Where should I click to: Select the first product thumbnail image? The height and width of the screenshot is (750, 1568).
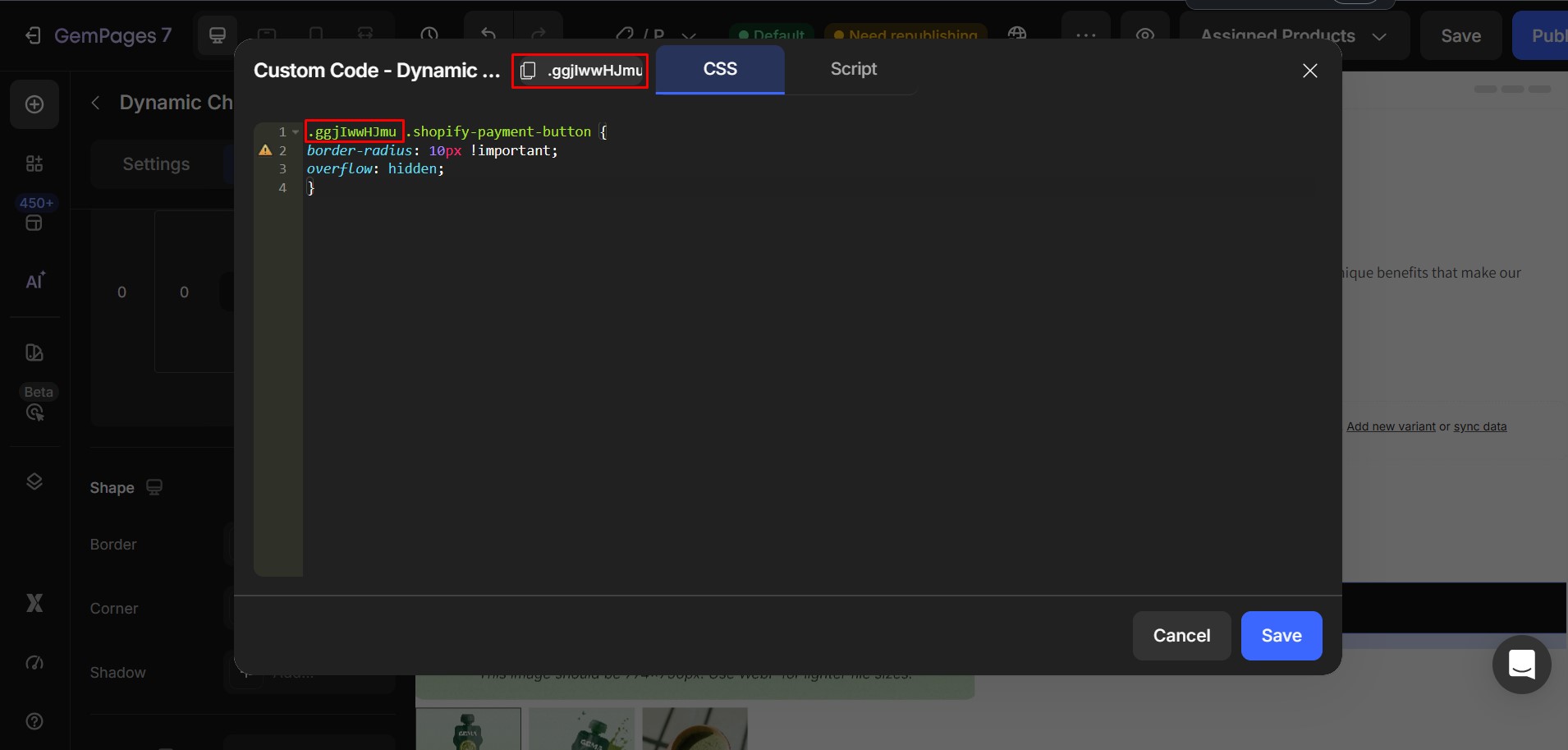(468, 729)
